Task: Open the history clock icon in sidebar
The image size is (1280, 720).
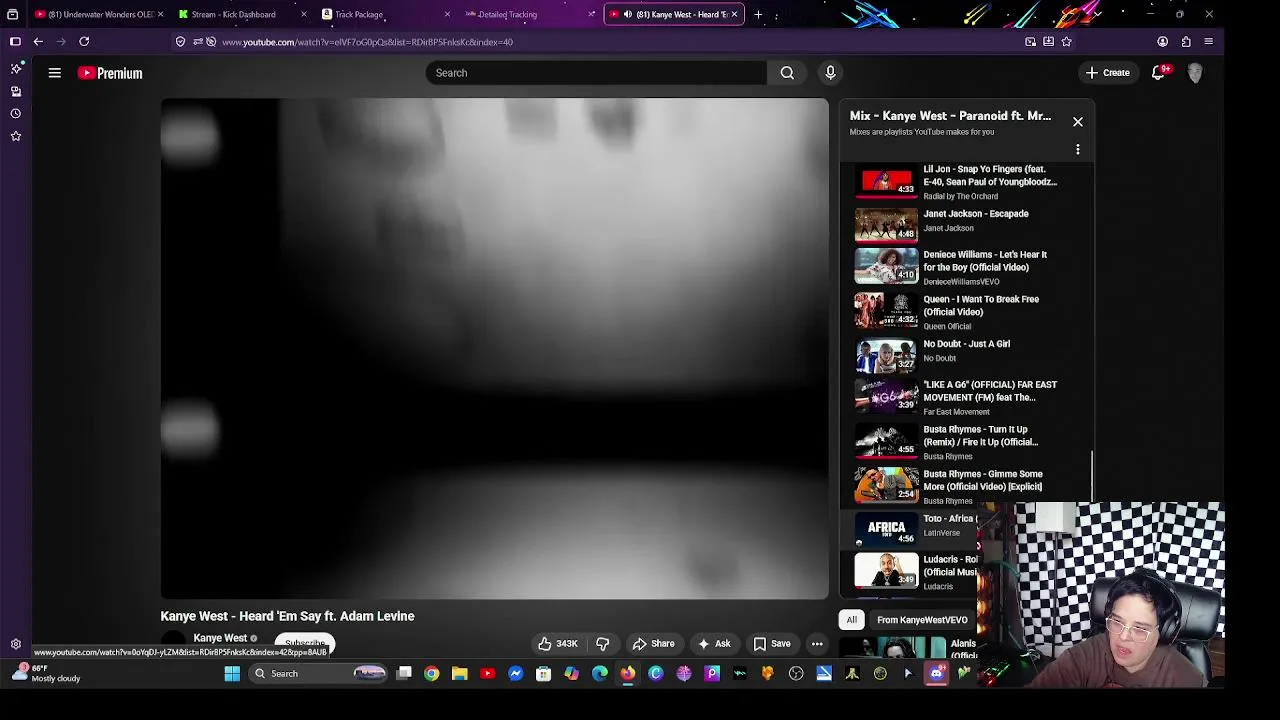Action: (x=16, y=113)
